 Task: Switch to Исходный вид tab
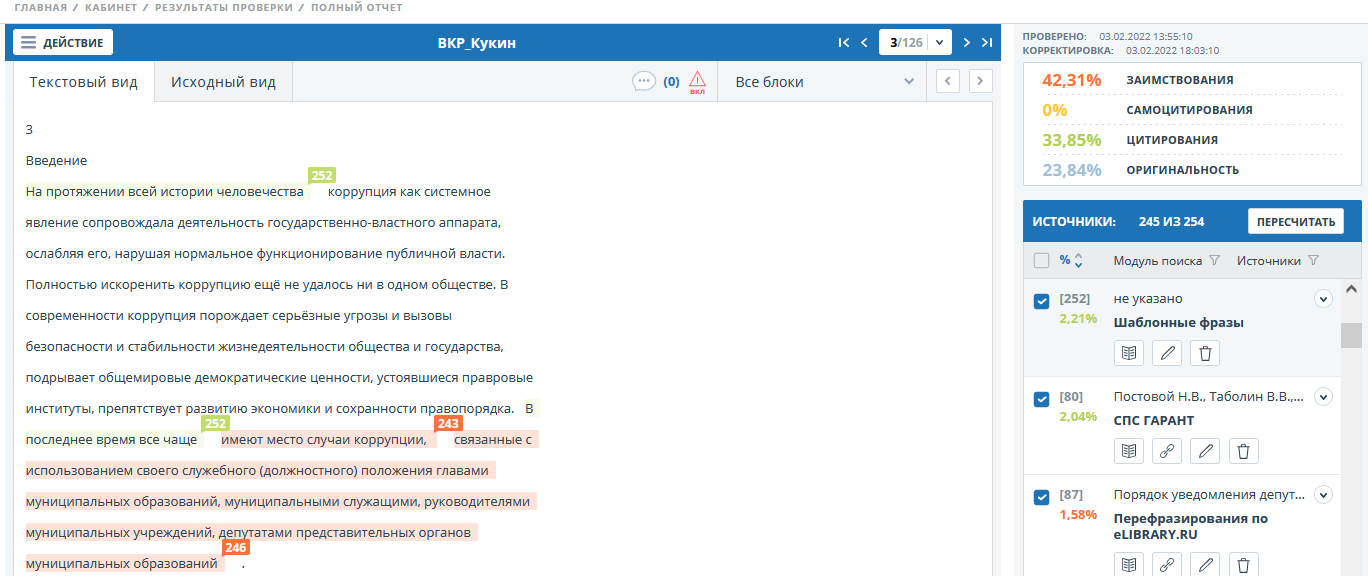(223, 82)
